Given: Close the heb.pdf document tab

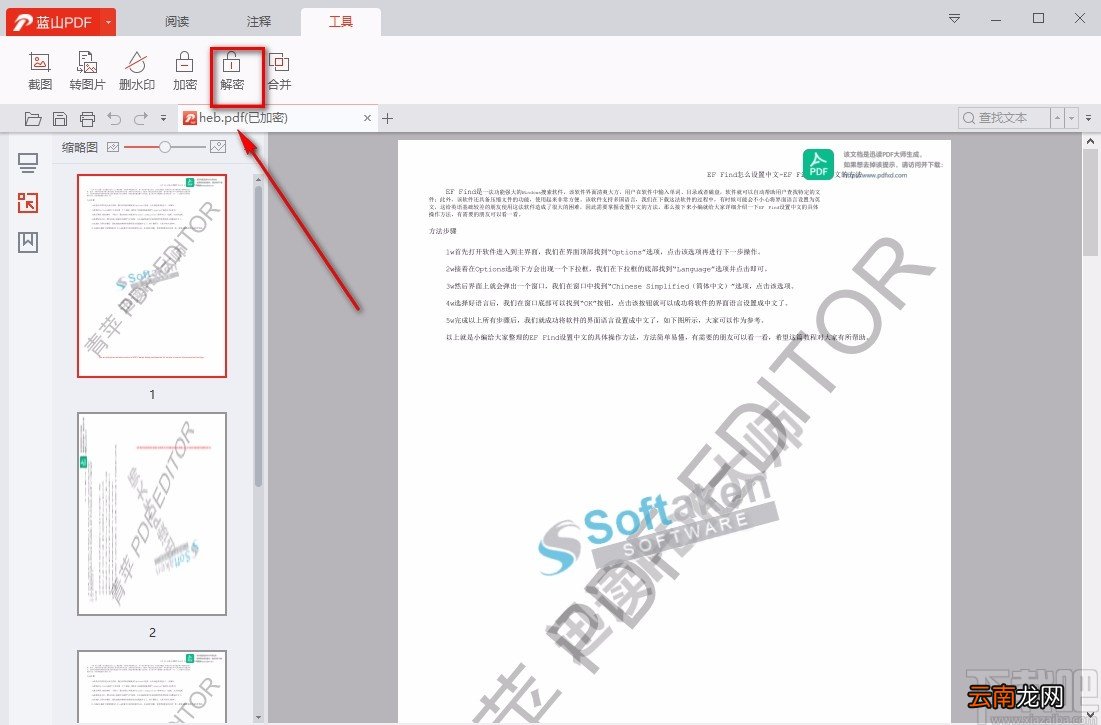Looking at the screenshot, I should (x=367, y=118).
